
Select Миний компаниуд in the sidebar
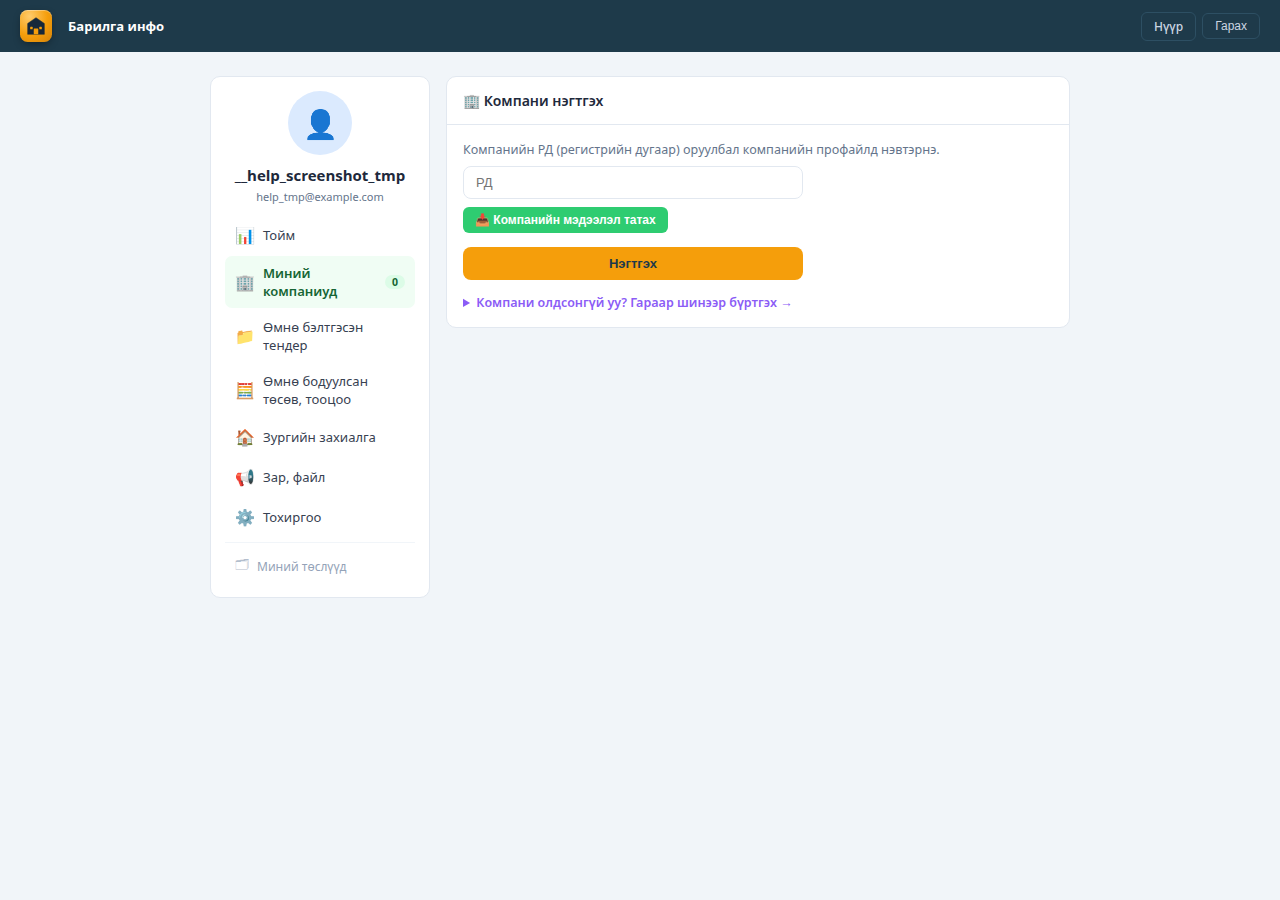pyautogui.click(x=320, y=282)
